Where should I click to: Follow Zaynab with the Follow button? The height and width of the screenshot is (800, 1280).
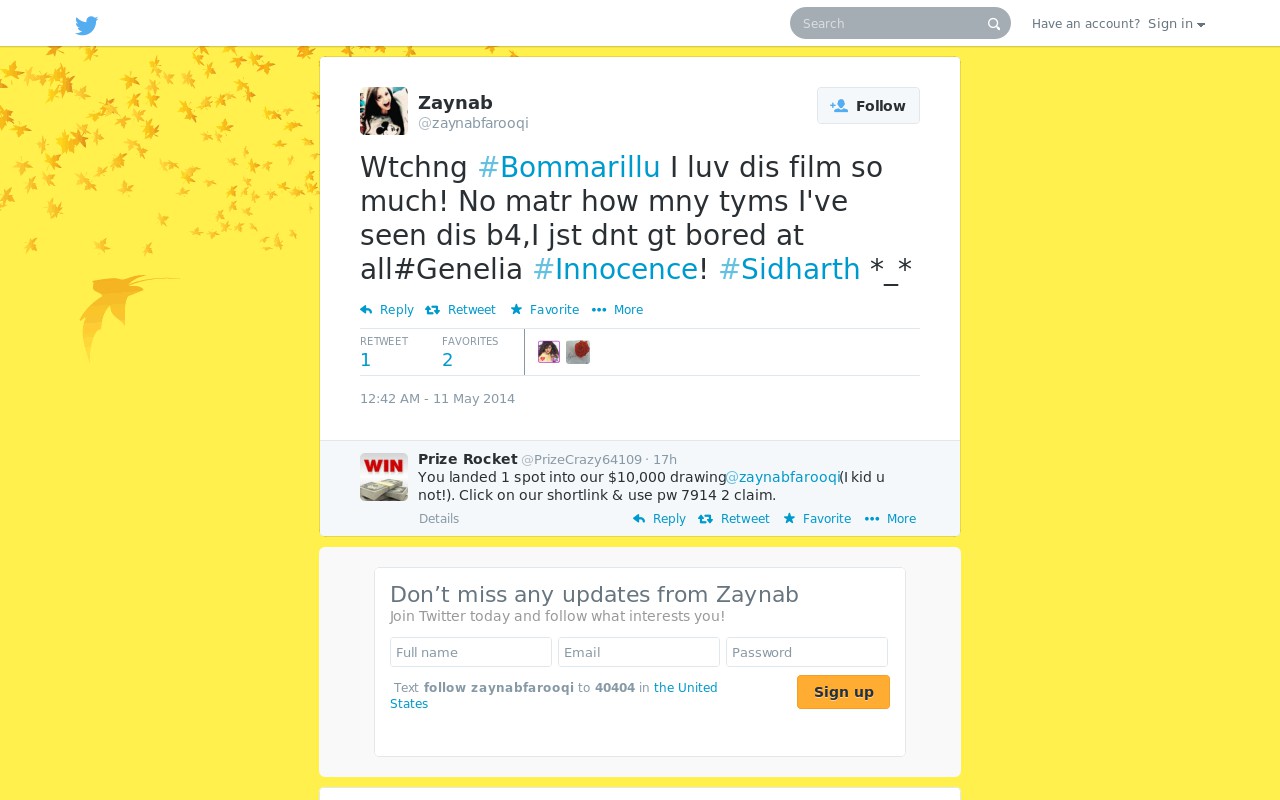(x=868, y=106)
